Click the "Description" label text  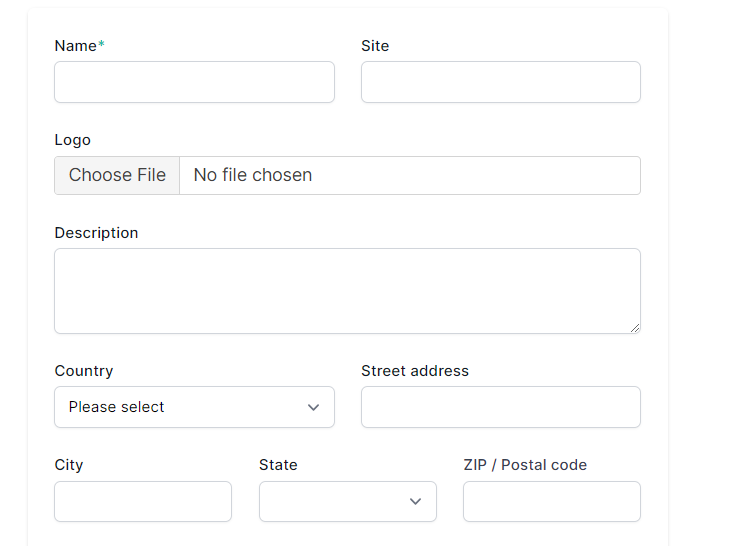click(96, 233)
